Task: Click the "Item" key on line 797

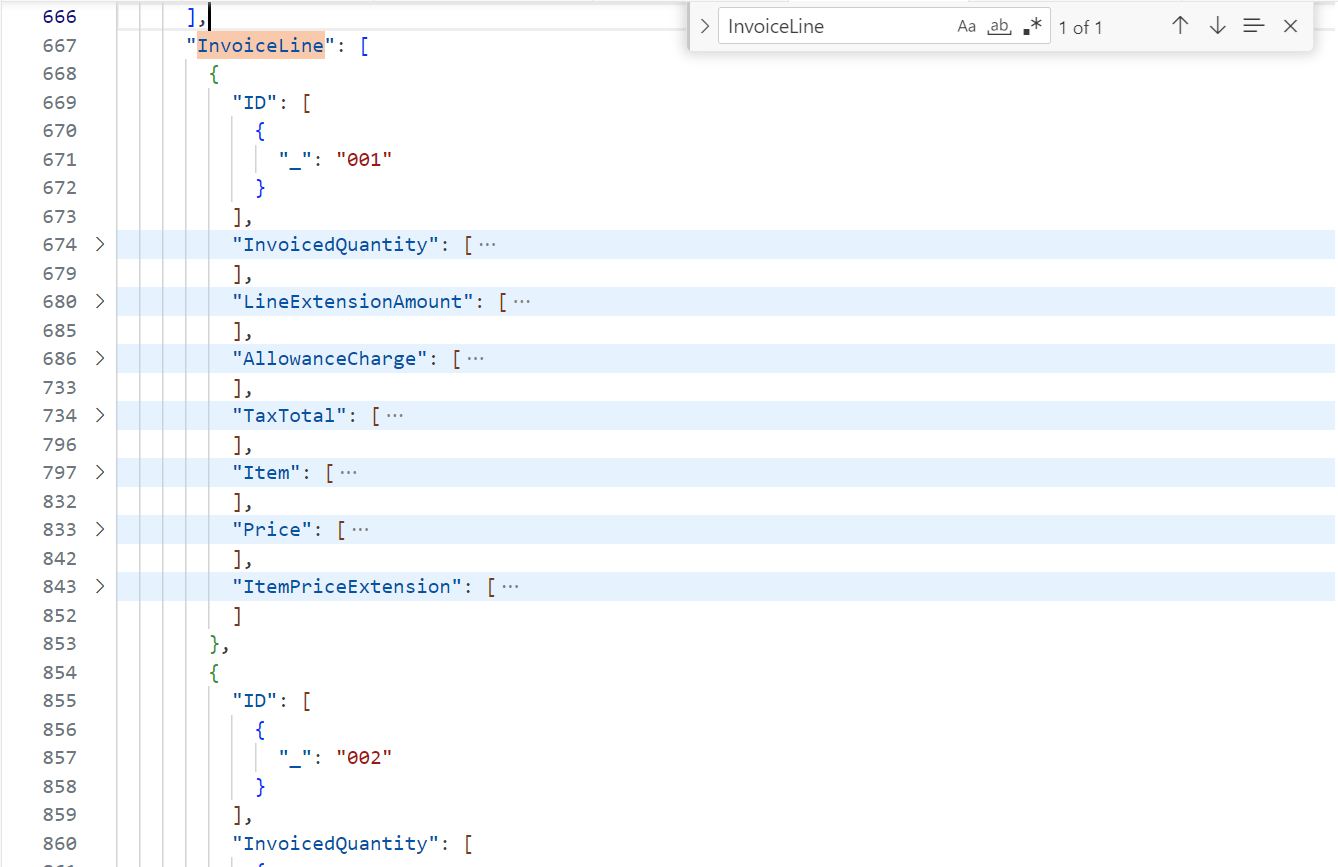Action: click(x=267, y=472)
